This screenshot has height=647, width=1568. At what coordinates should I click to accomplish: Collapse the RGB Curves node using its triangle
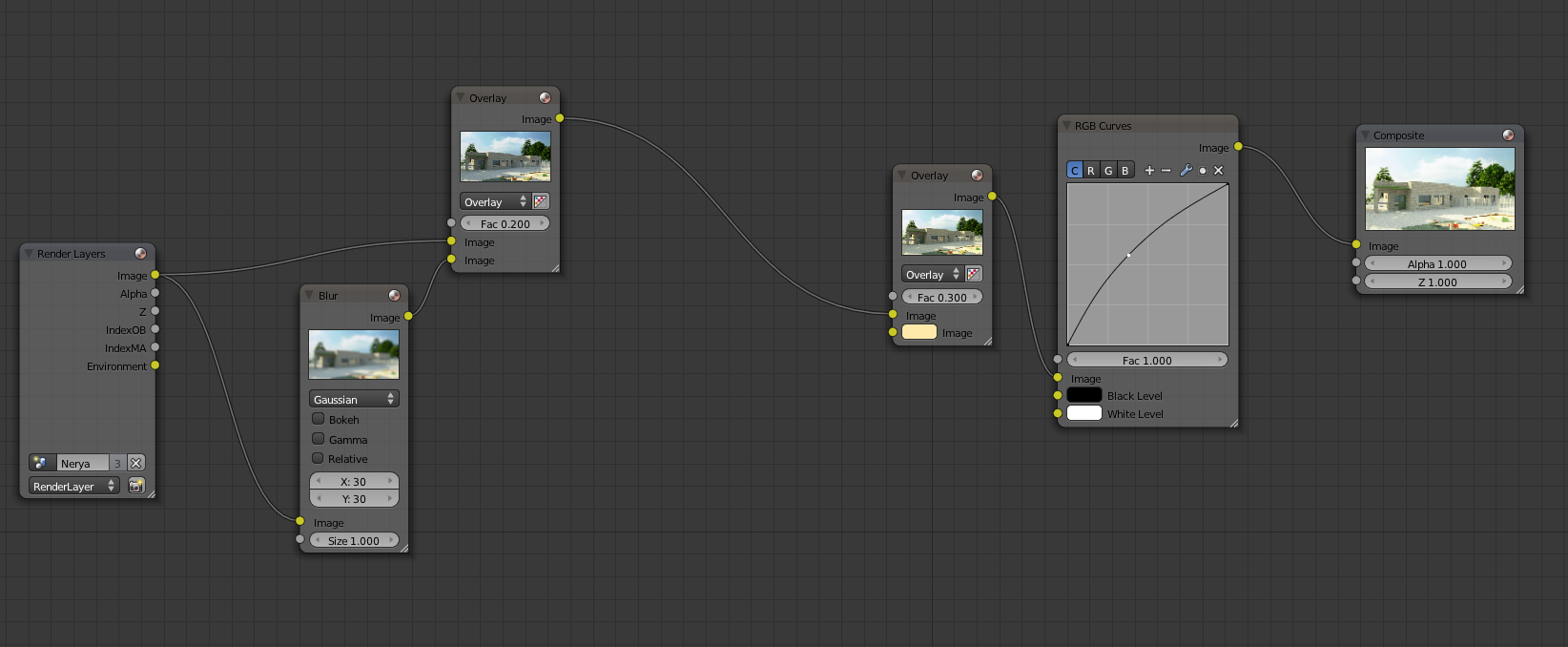(1066, 126)
